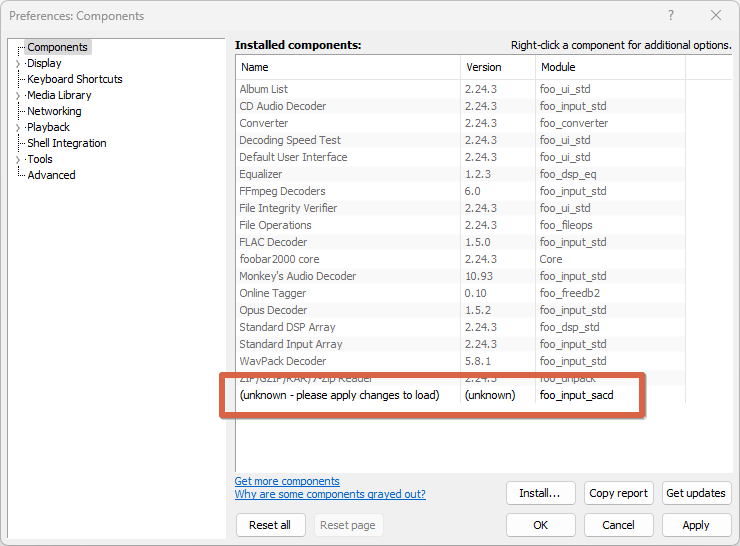Select the Monkey's Audio Decoder row

(x=460, y=276)
